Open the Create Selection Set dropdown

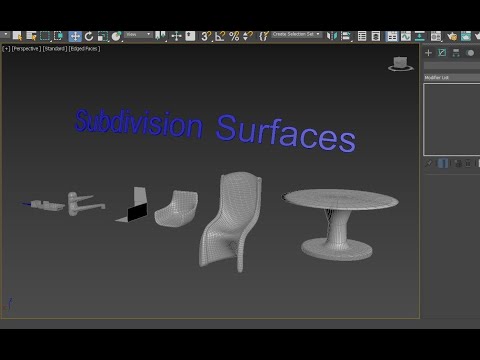coord(297,34)
